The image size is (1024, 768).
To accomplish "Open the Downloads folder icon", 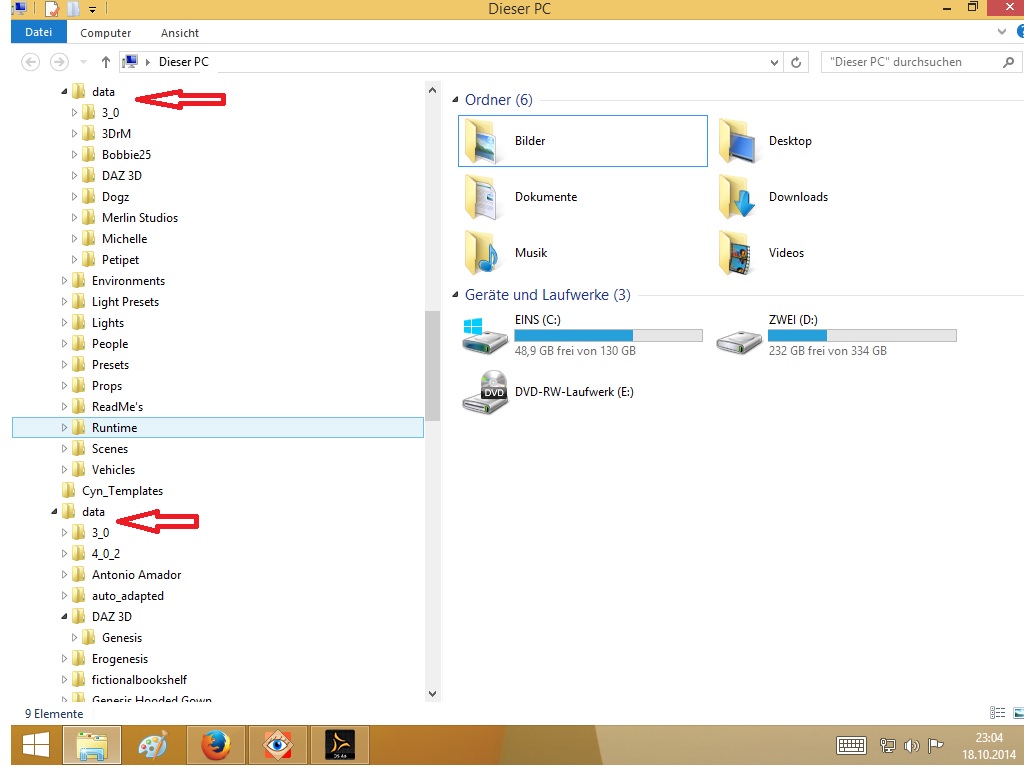I will (737, 197).
